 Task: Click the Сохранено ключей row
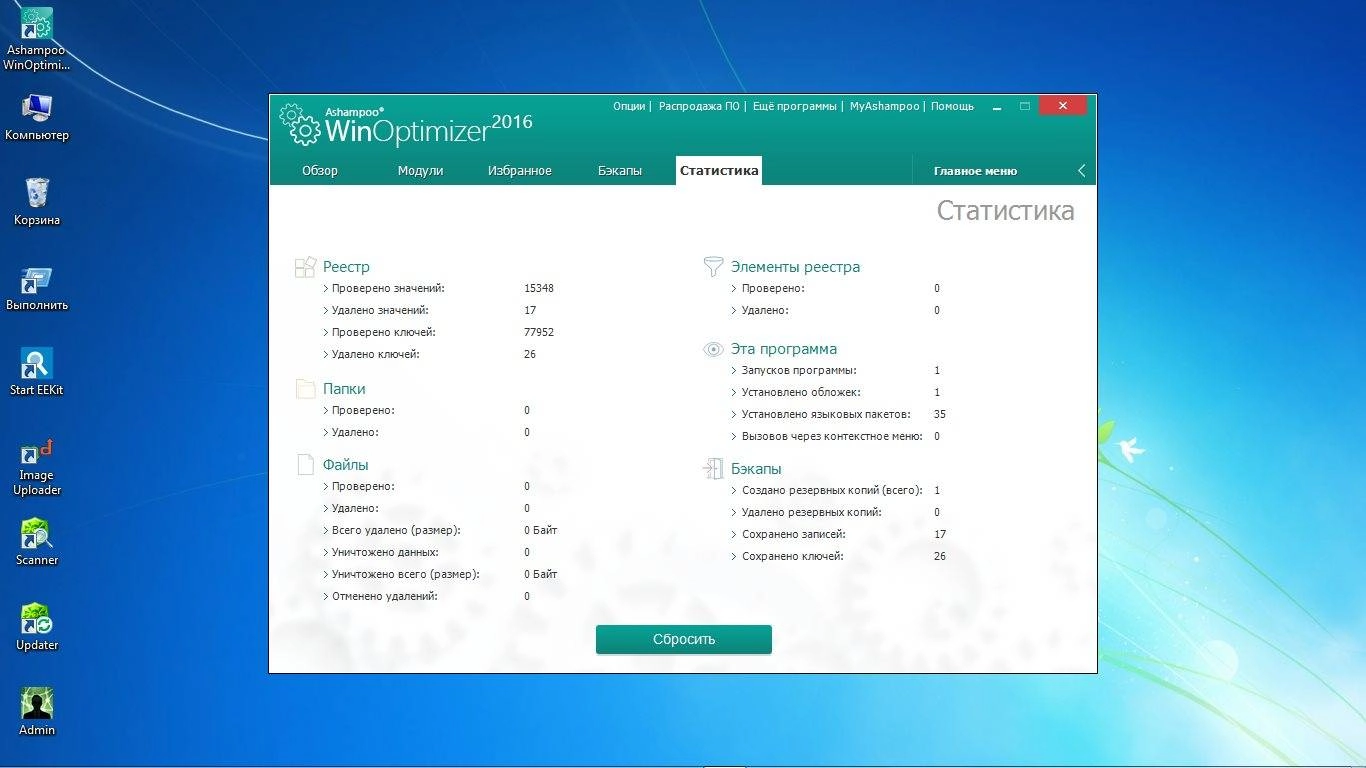(839, 556)
